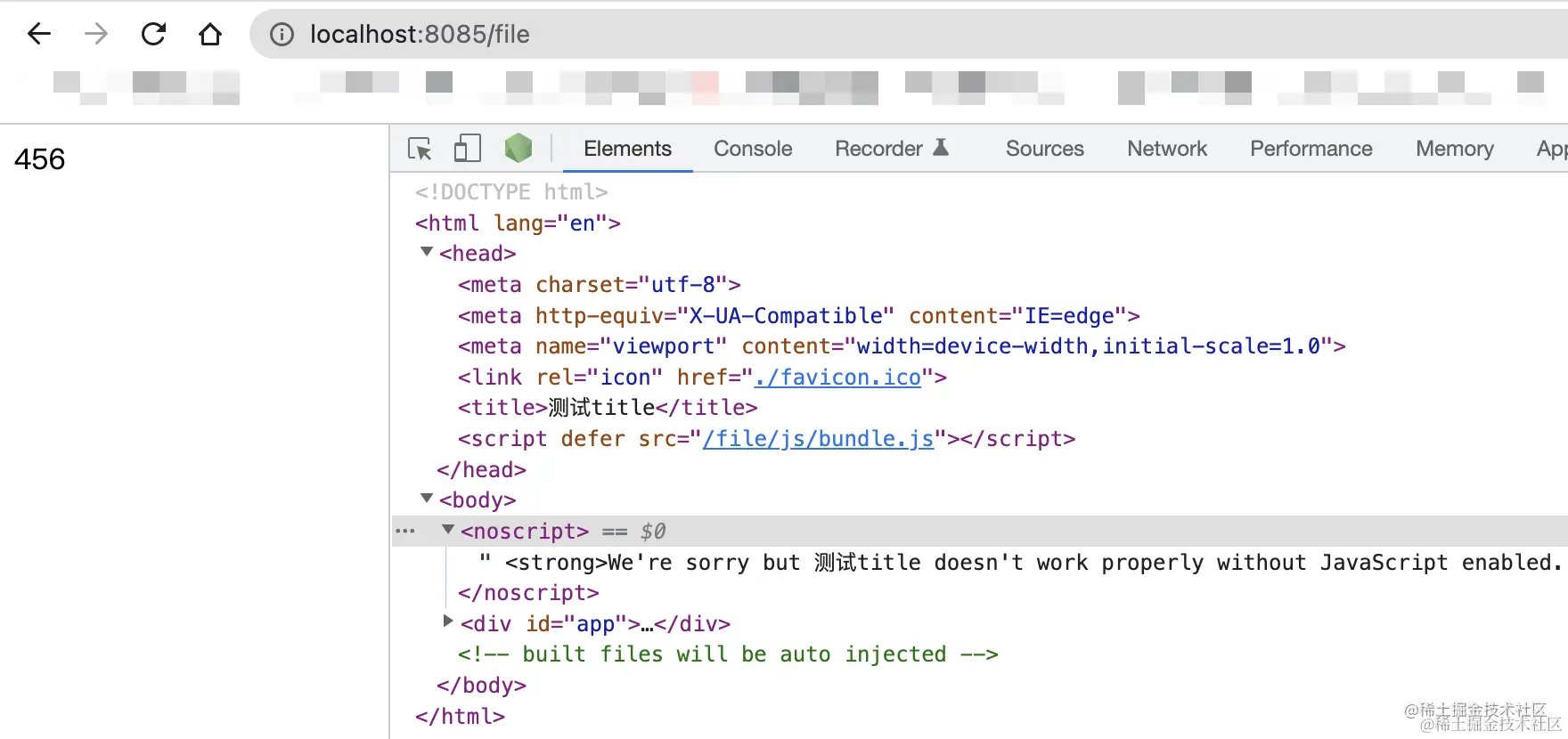Toggle the device toolbar icon
This screenshot has width=1568, height=739.
(x=467, y=148)
